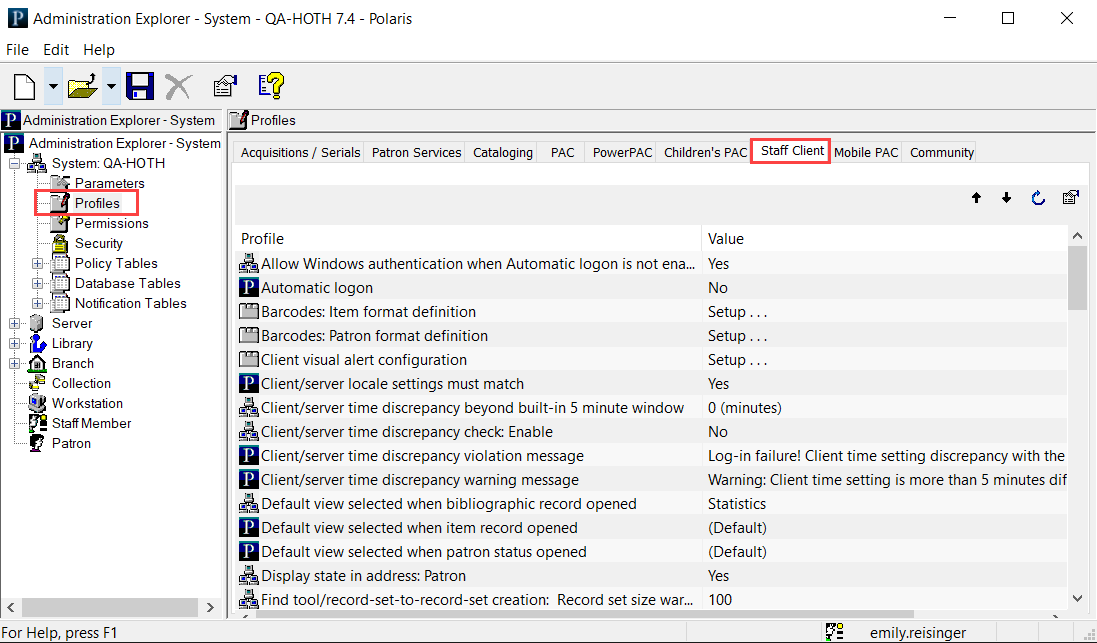Click the move up arrow icon
Viewport: 1097px width, 643px height.
pyautogui.click(x=976, y=198)
